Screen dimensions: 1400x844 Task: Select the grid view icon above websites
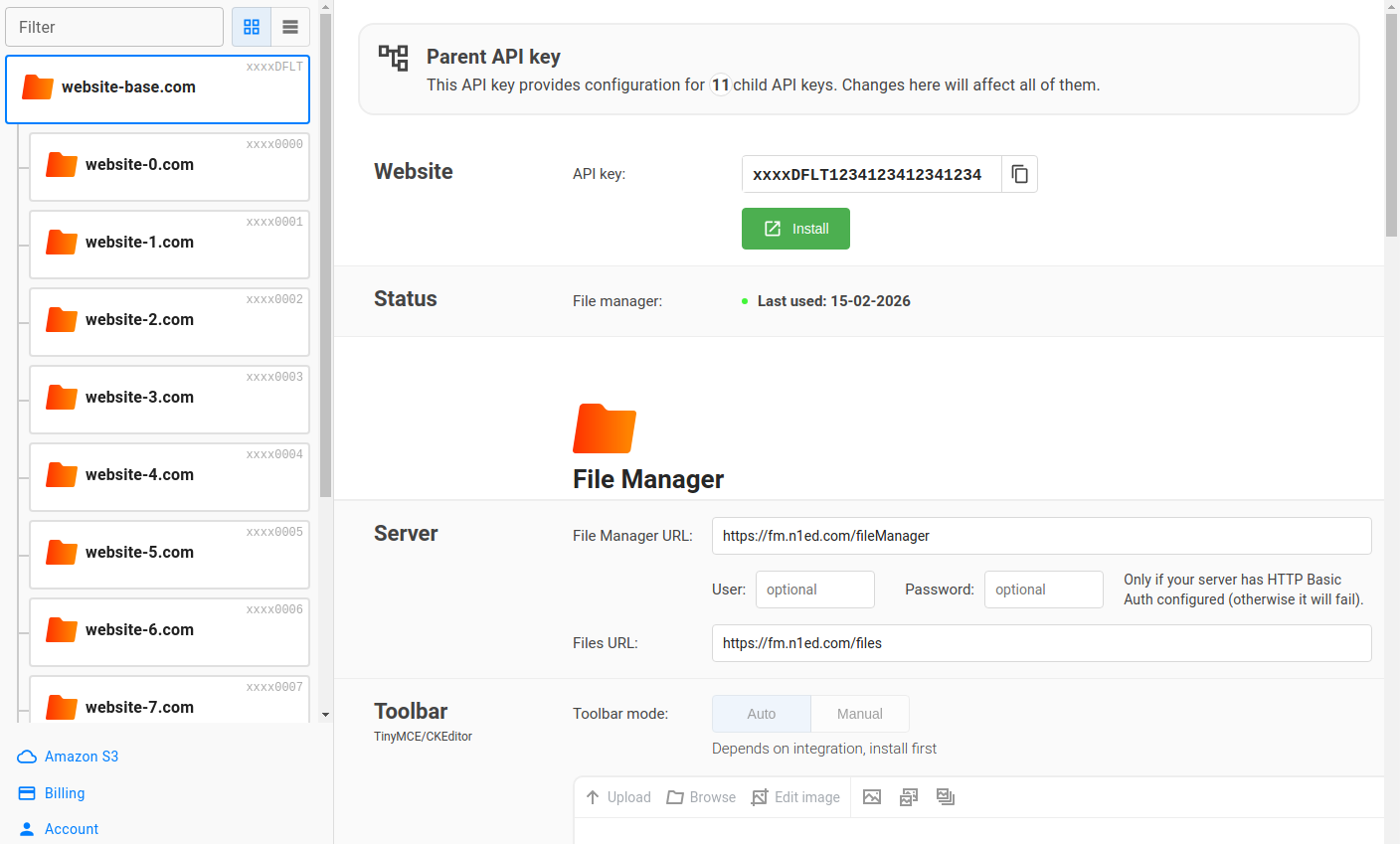coord(251,27)
